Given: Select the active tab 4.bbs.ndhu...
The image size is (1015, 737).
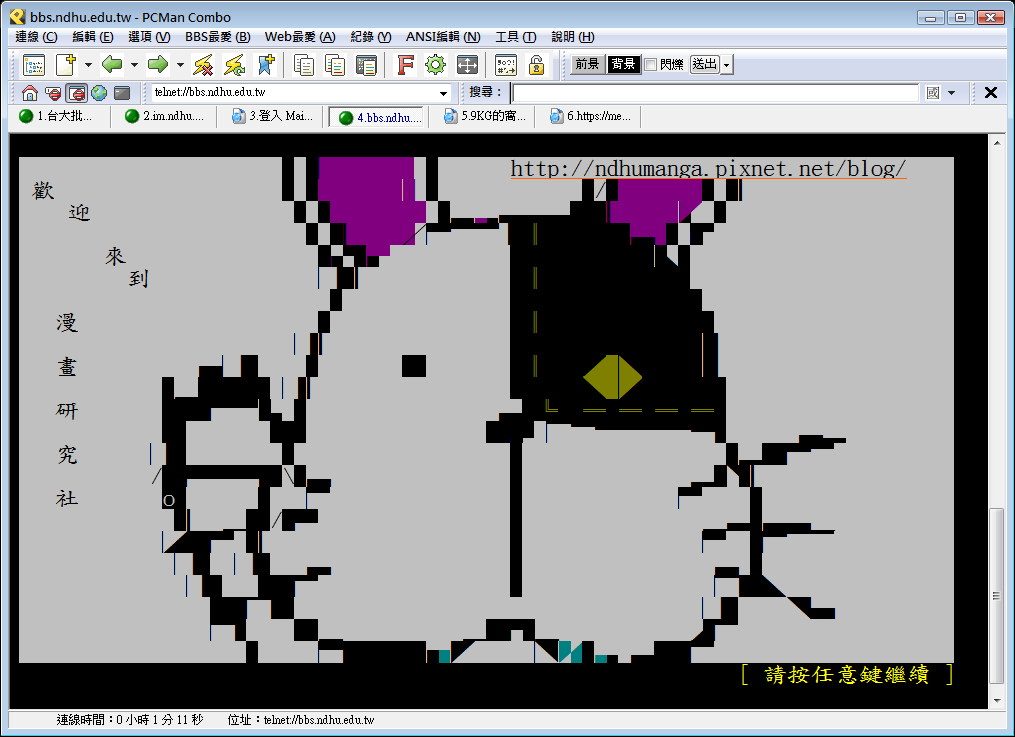Looking at the screenshot, I should (377, 117).
